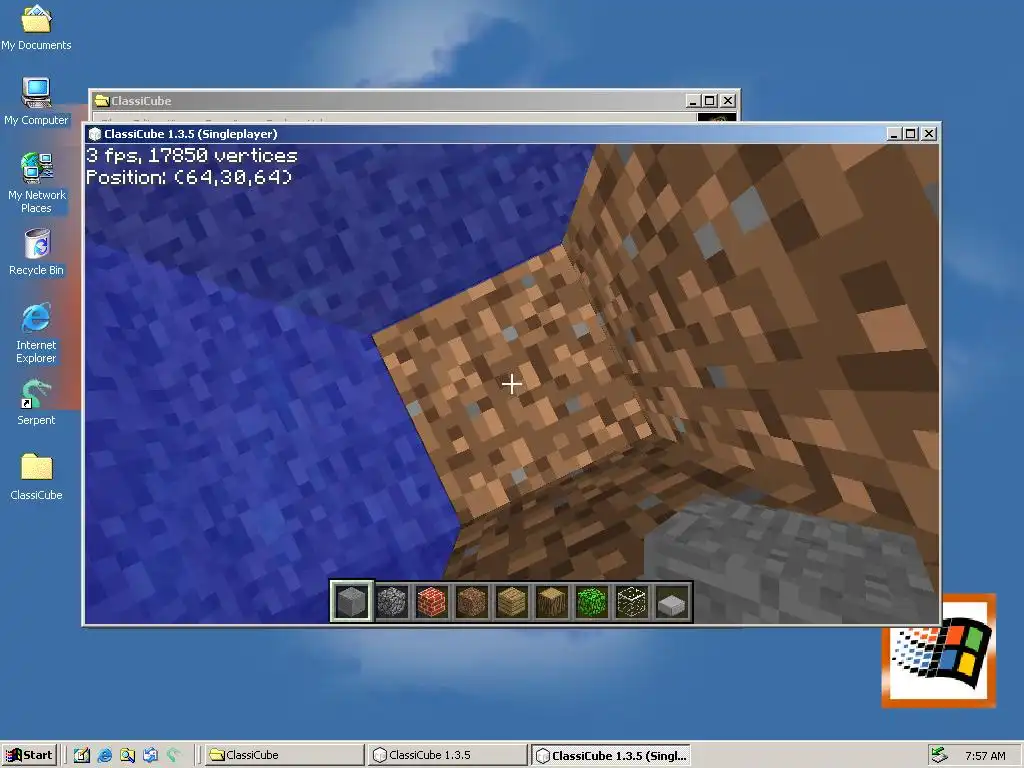Click the Internet Explorer quick launch icon
Screen dimensions: 1024x768
click(x=104, y=755)
